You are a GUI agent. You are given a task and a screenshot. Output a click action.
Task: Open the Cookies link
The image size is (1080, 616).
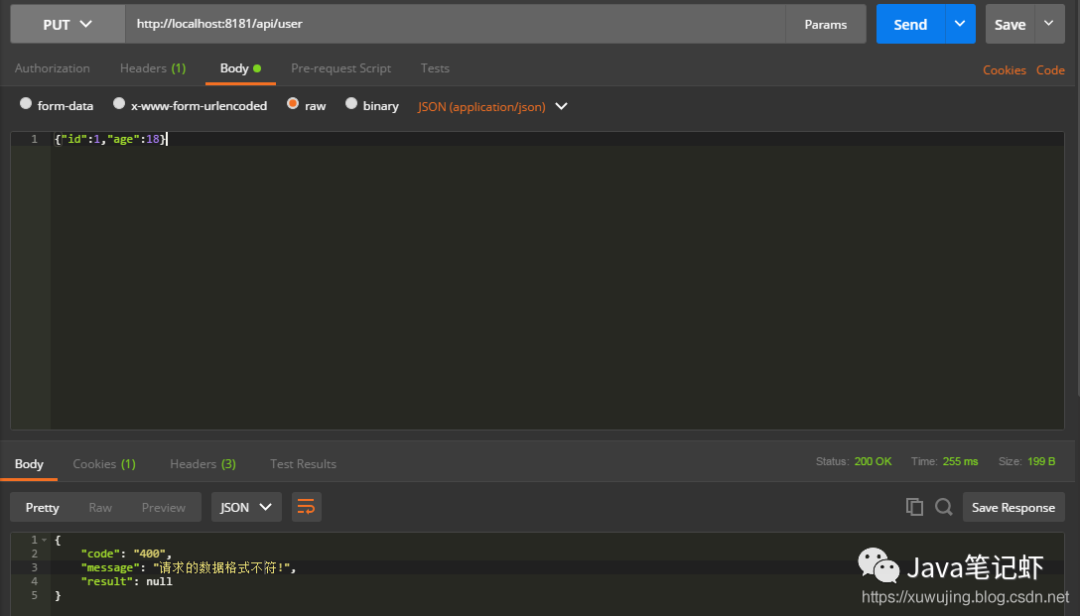click(x=1004, y=70)
